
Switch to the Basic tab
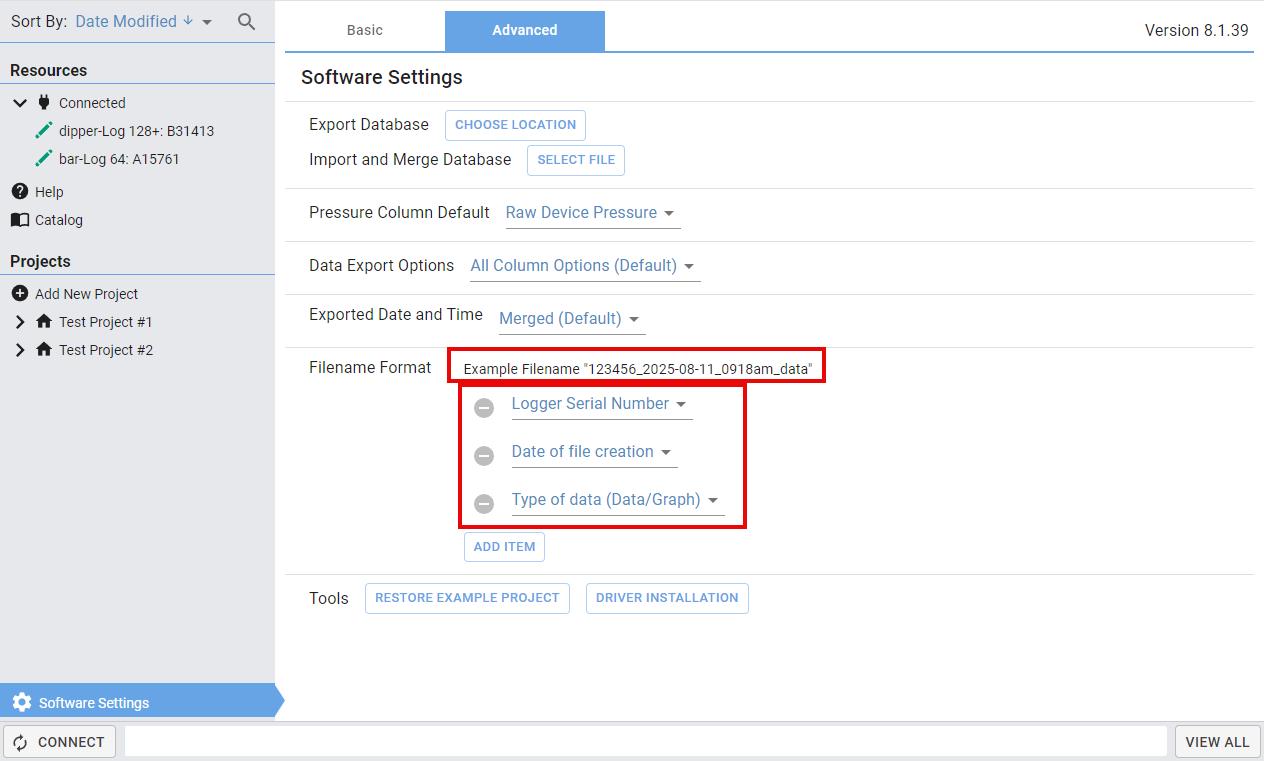click(365, 30)
